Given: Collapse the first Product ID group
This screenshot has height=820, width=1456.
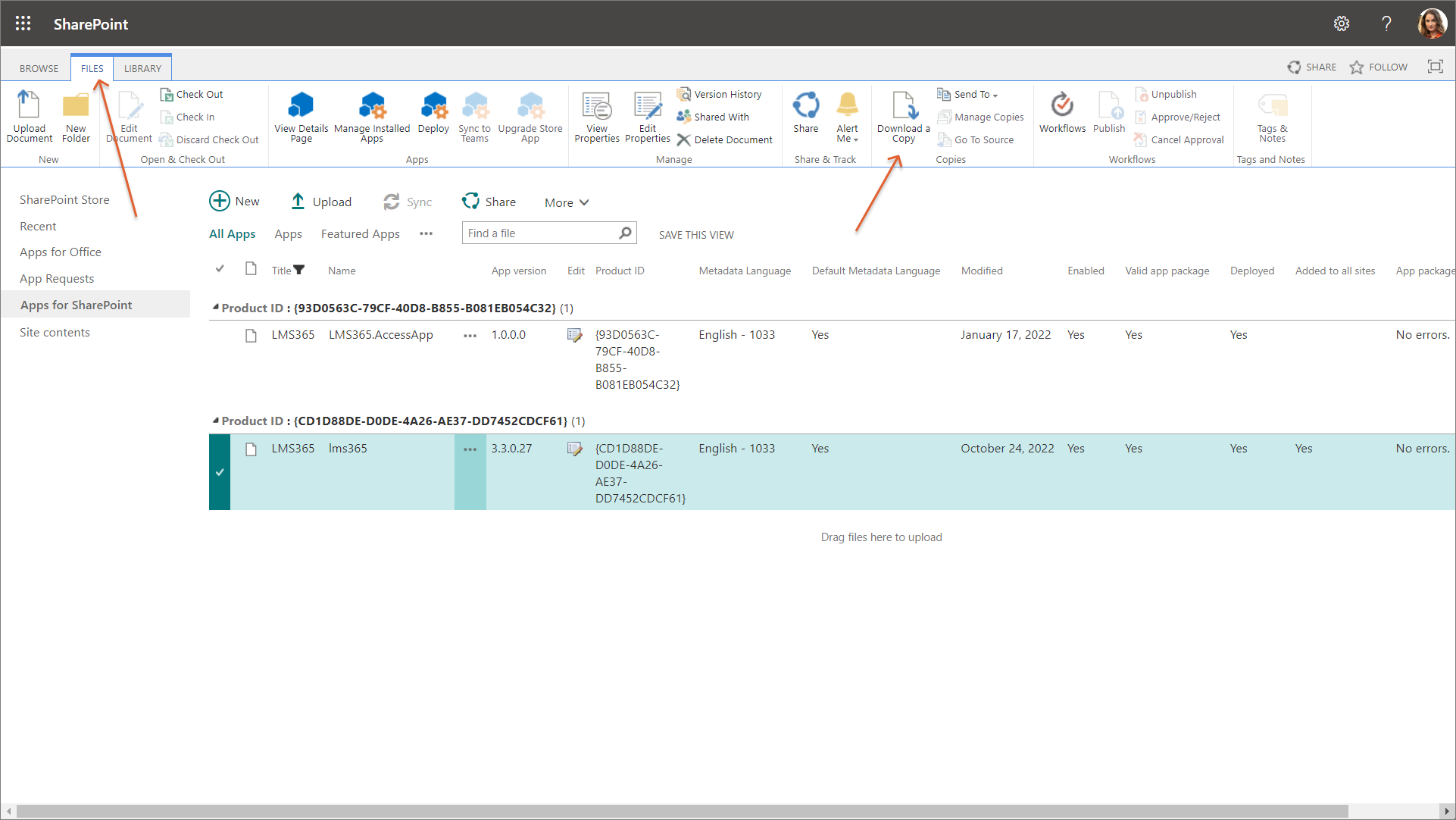Looking at the screenshot, I should tap(216, 308).
